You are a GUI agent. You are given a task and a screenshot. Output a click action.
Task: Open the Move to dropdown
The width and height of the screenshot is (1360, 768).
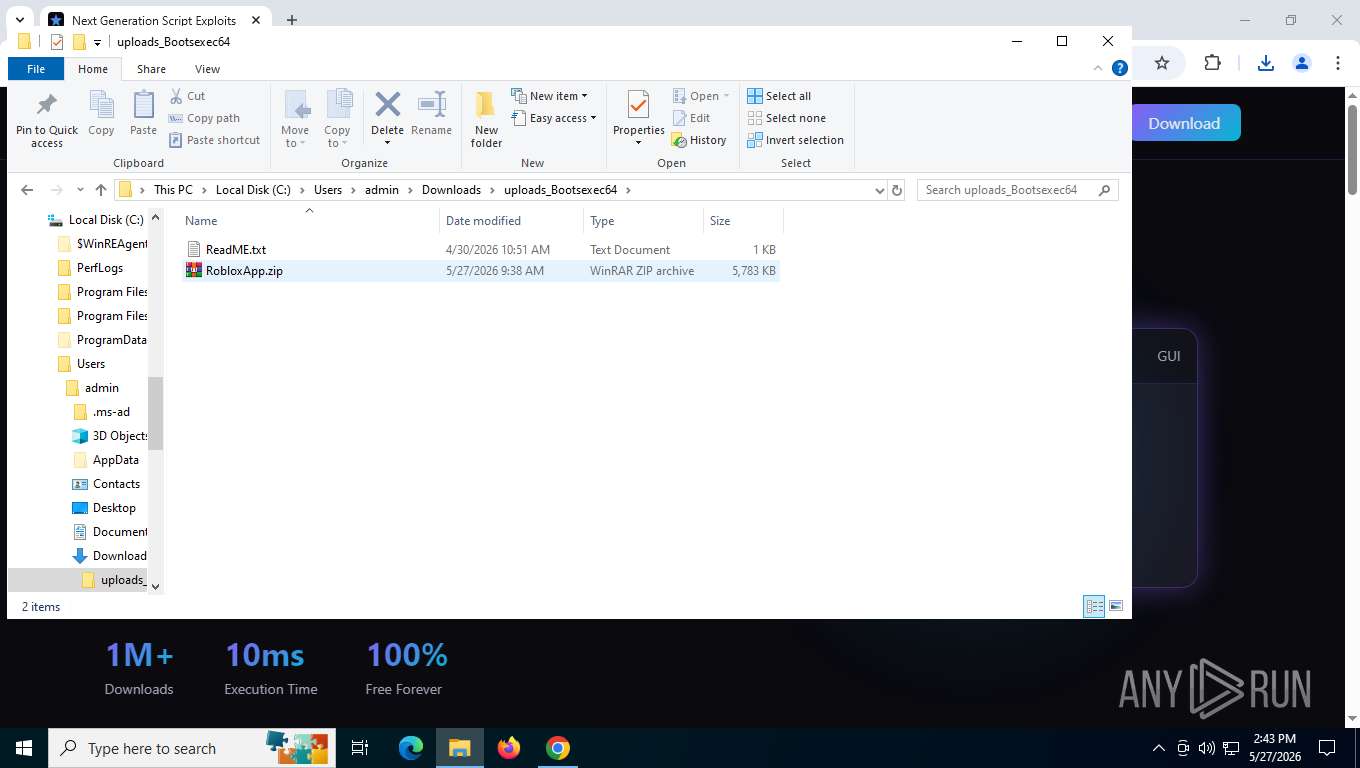[295, 120]
